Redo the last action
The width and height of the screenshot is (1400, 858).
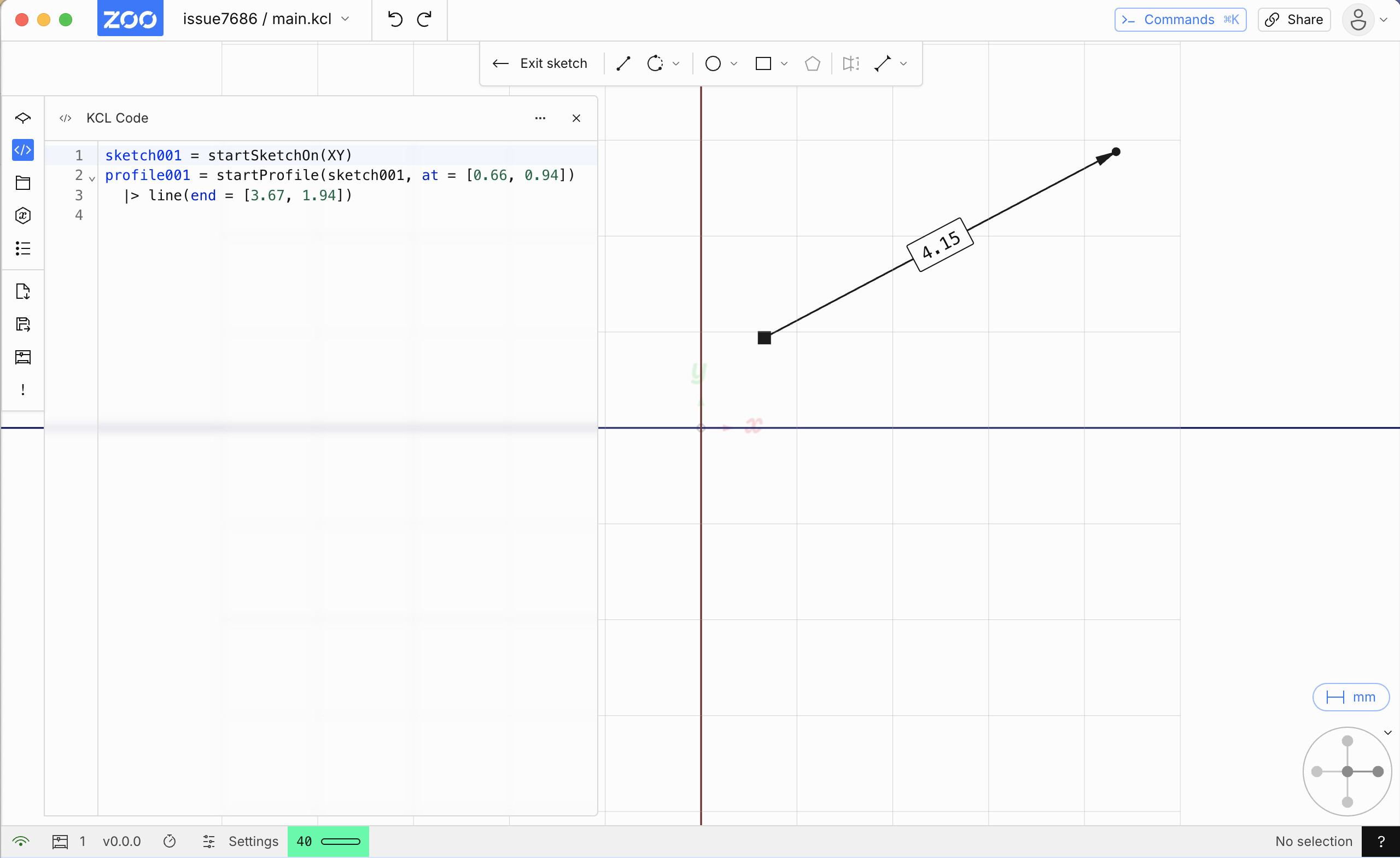point(424,19)
